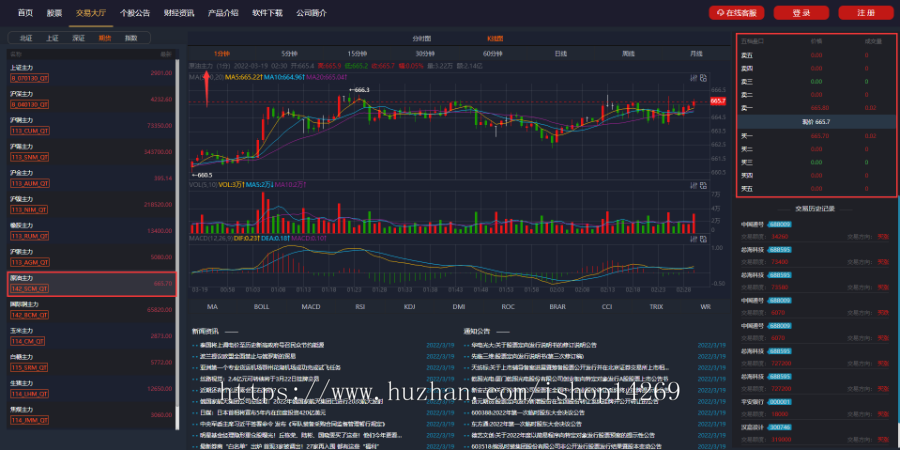Open 股票 in top navigation

55,13
